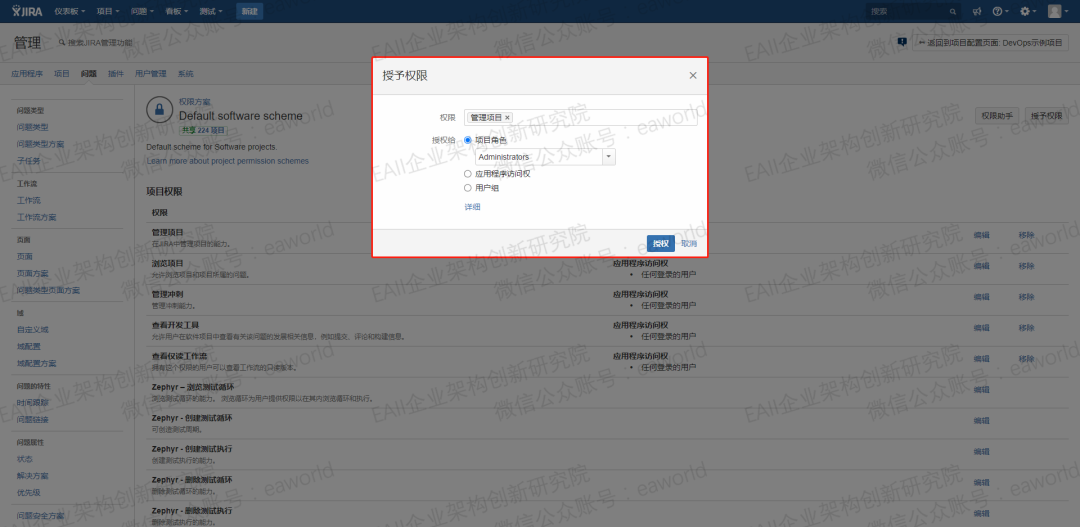Viewport: 1080px width, 527px height.
Task: Click the 共享 224 项目 badge
Action: 202,130
